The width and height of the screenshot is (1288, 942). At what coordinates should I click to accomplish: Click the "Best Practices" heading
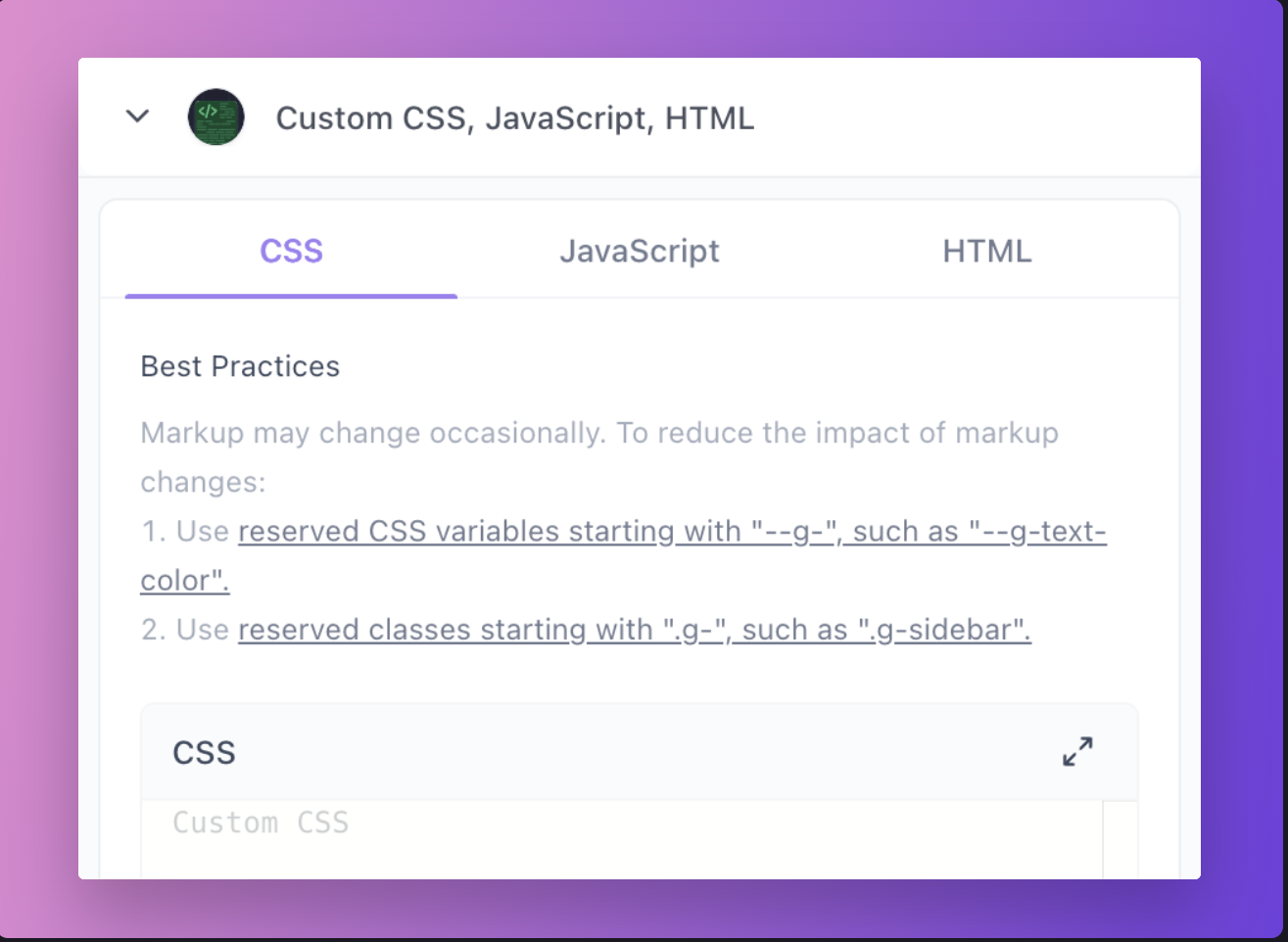tap(240, 366)
